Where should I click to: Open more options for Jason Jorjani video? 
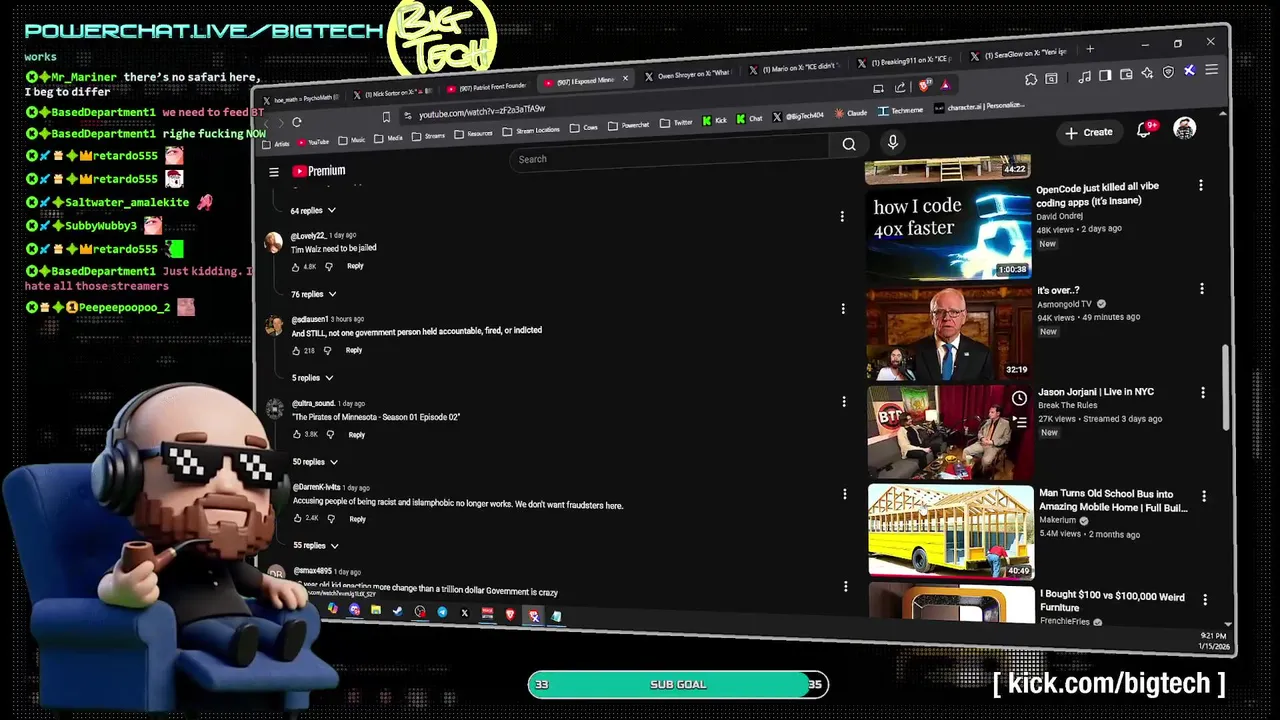click(1203, 393)
